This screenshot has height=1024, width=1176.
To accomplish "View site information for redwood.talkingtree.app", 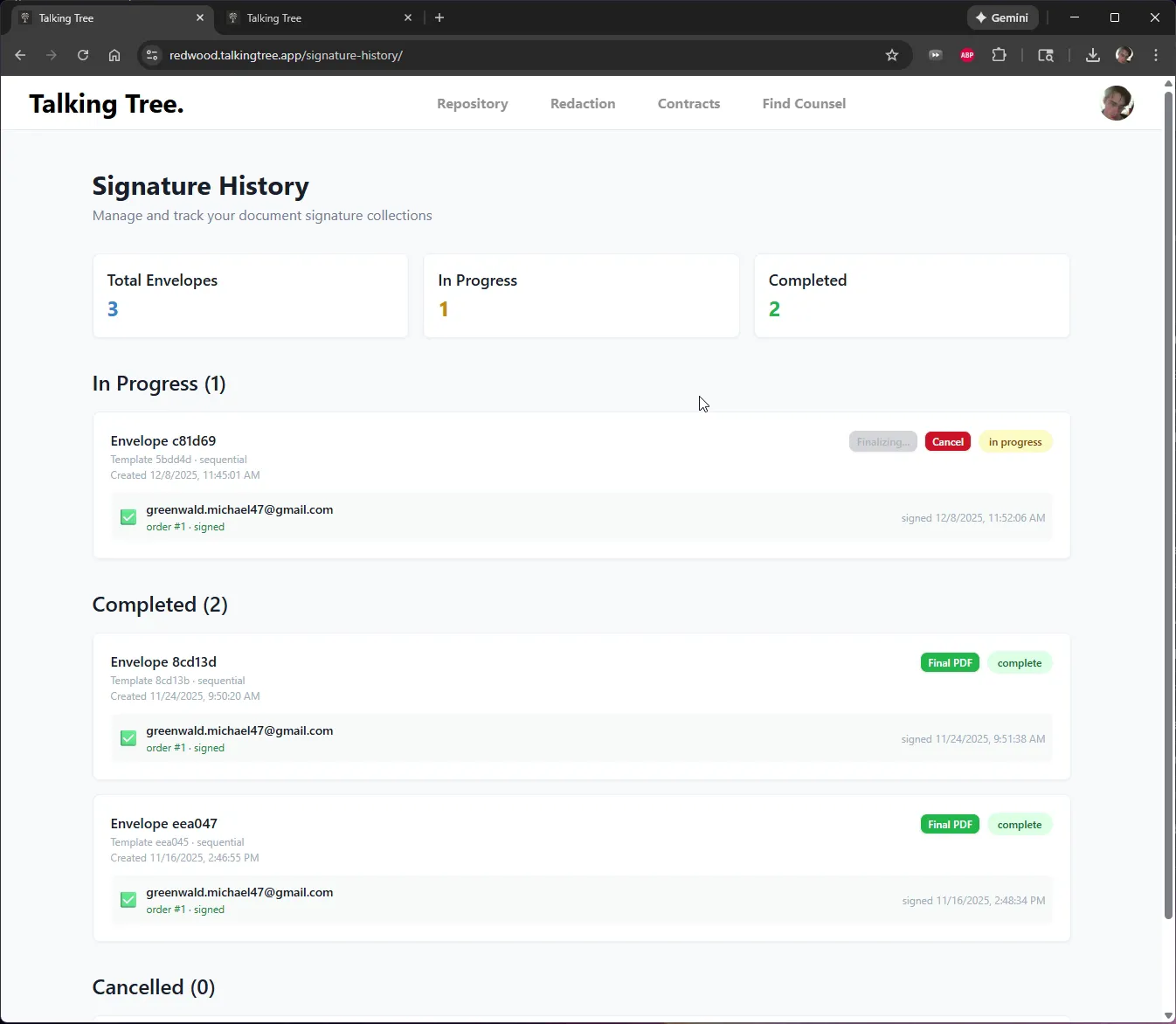I will click(x=152, y=55).
